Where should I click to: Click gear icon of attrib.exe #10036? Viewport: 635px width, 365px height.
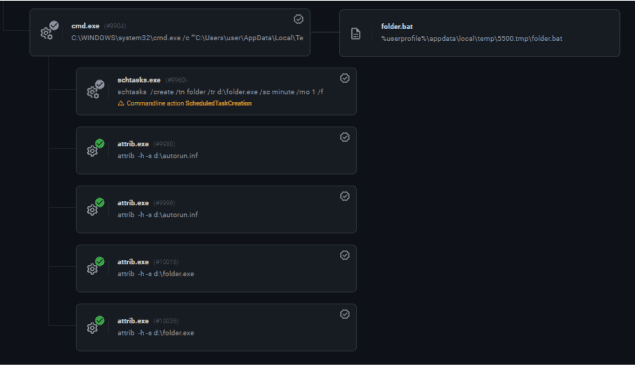(x=93, y=327)
